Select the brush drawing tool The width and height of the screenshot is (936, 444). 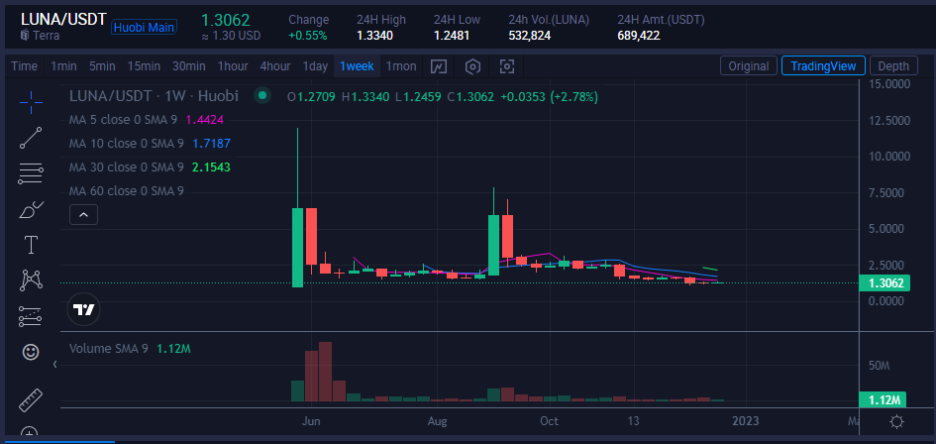point(31,209)
